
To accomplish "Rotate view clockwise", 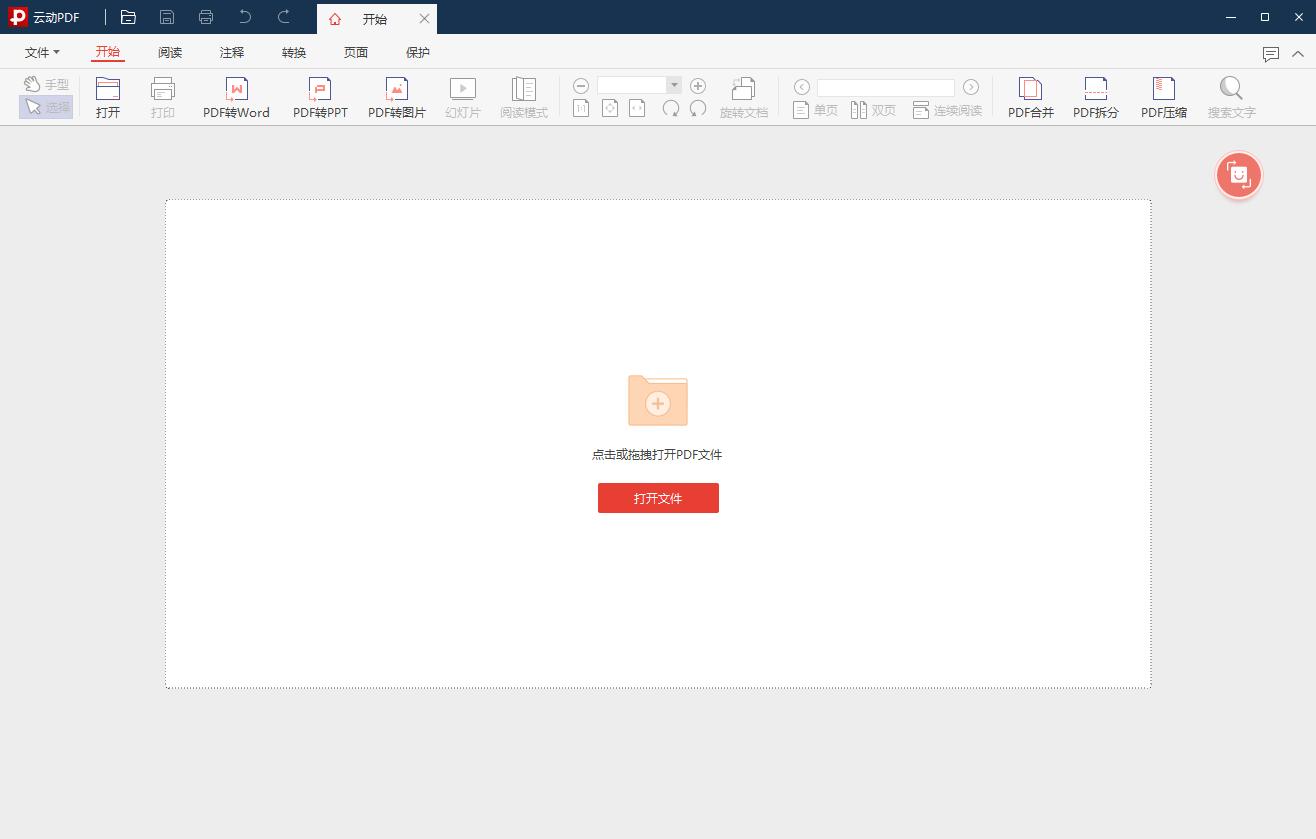I will tap(671, 108).
